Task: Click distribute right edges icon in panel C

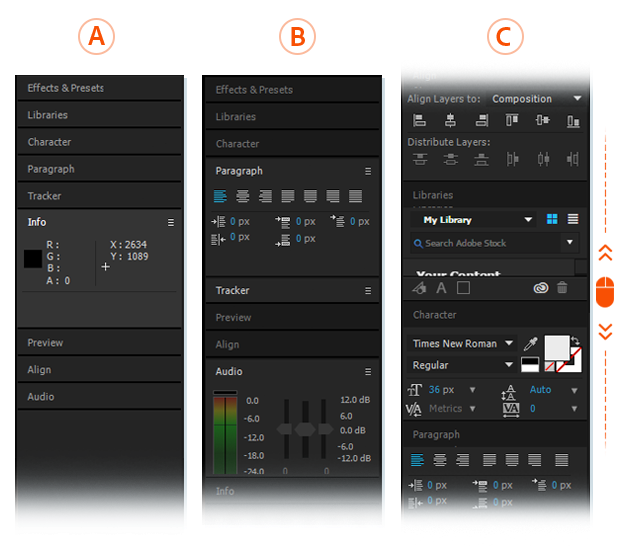Action: click(573, 159)
